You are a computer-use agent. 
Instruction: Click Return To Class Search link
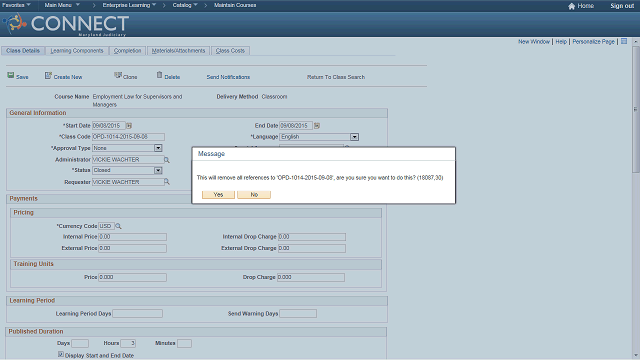click(x=336, y=77)
